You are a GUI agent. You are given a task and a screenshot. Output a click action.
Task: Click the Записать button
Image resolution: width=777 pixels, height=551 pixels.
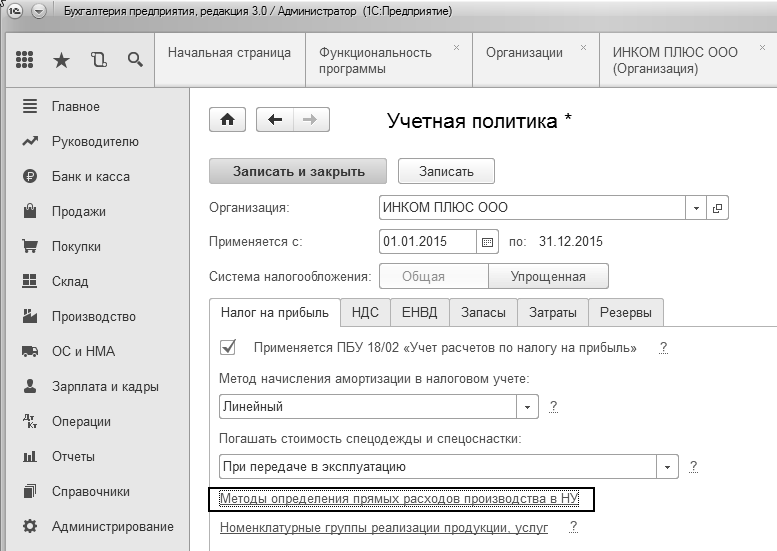coord(446,171)
